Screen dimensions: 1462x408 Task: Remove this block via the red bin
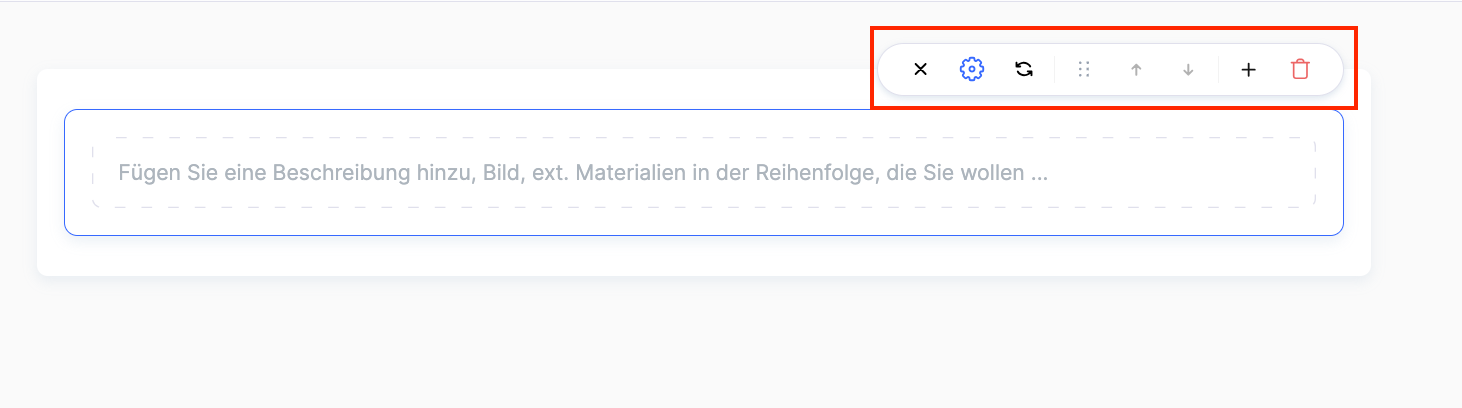click(1300, 70)
